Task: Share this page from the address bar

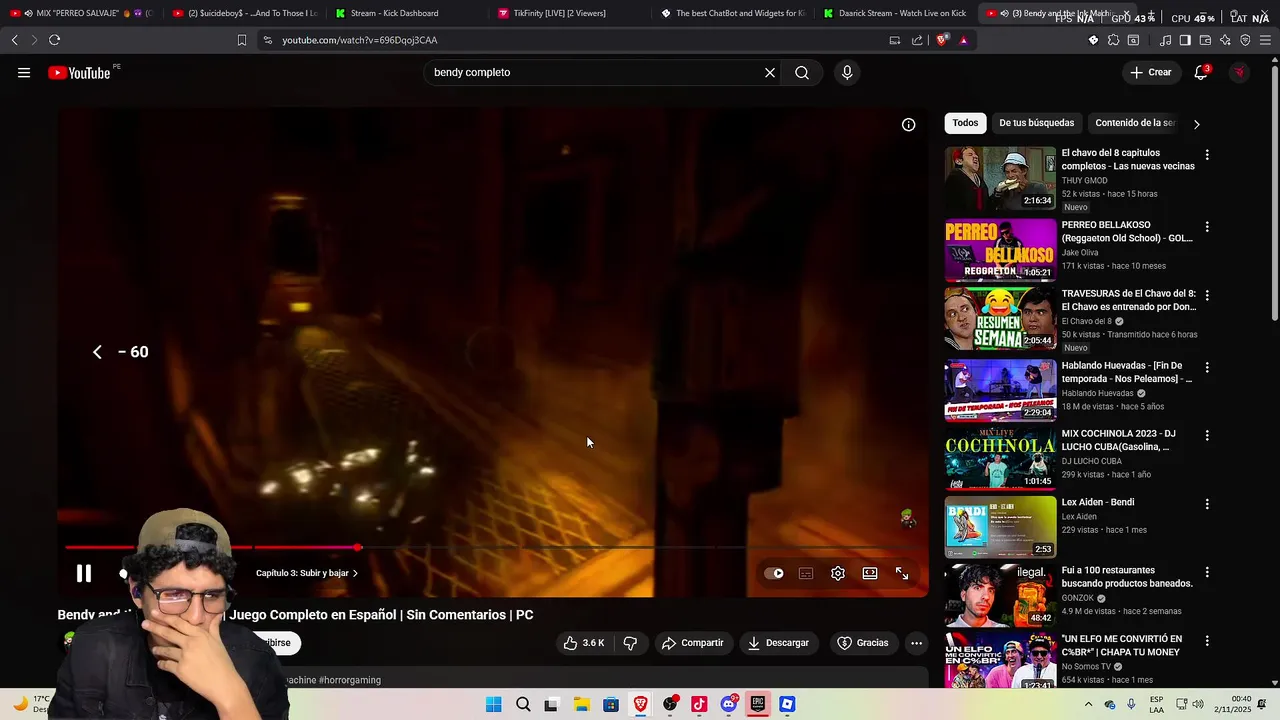Action: click(917, 40)
